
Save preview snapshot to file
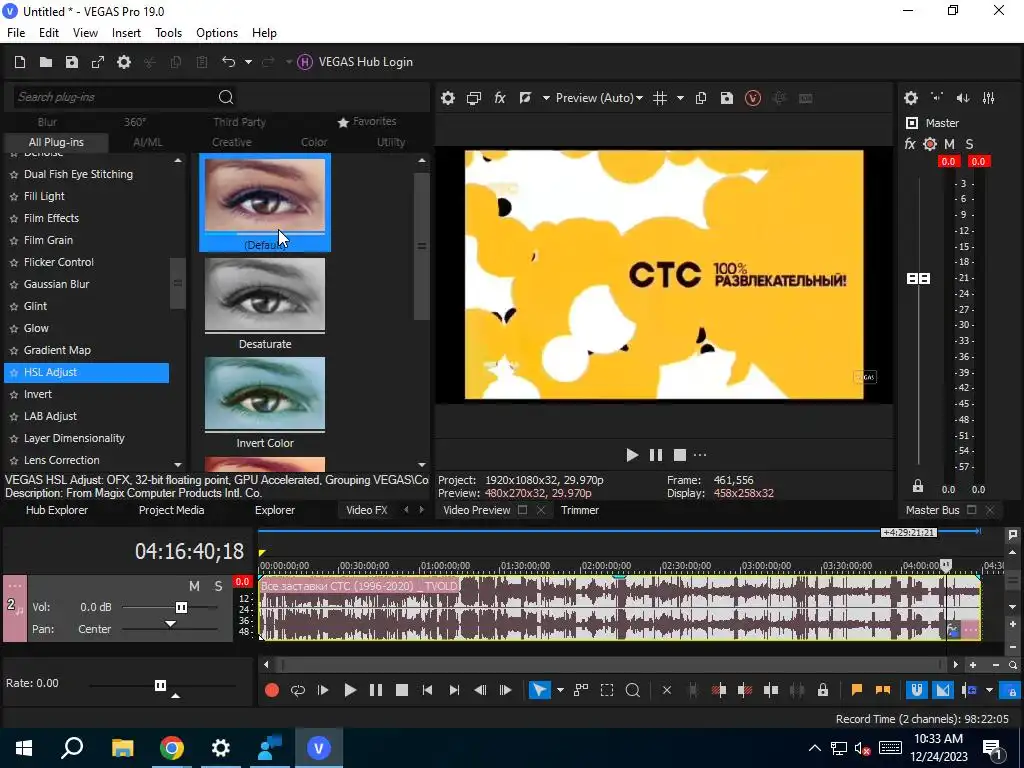click(x=727, y=98)
